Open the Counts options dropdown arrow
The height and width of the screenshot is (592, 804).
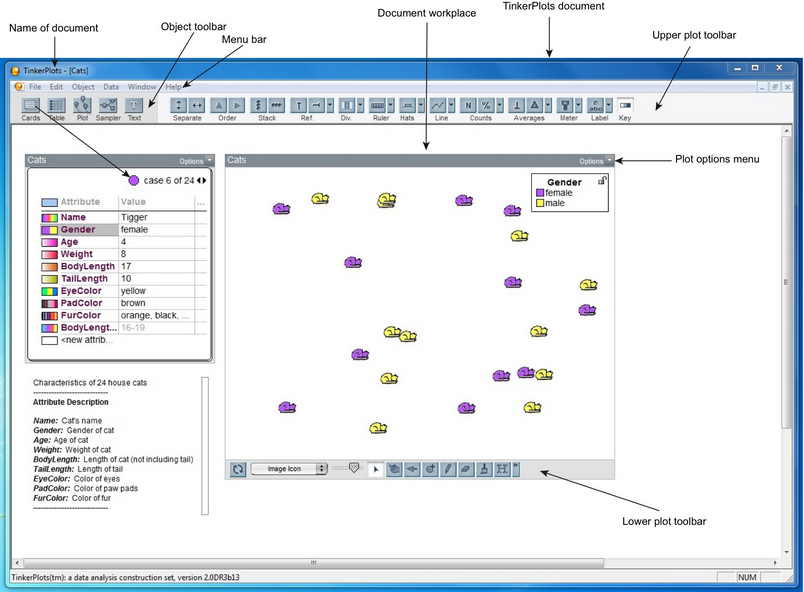(x=500, y=106)
